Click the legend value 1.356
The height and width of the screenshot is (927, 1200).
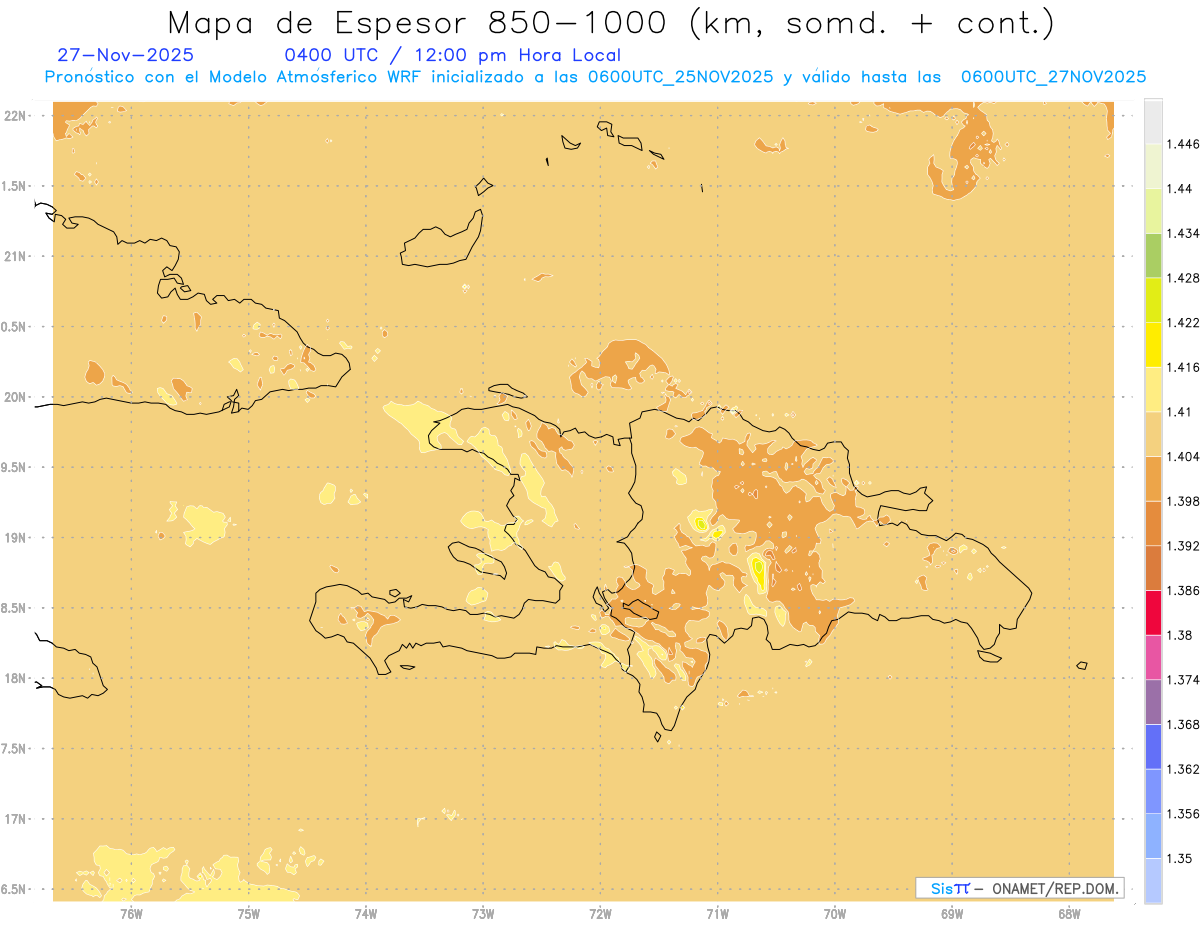(1184, 814)
